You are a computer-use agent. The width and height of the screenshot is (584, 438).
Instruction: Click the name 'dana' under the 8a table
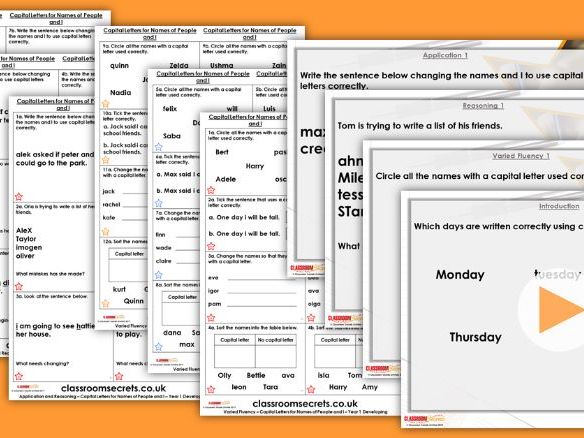point(172,333)
